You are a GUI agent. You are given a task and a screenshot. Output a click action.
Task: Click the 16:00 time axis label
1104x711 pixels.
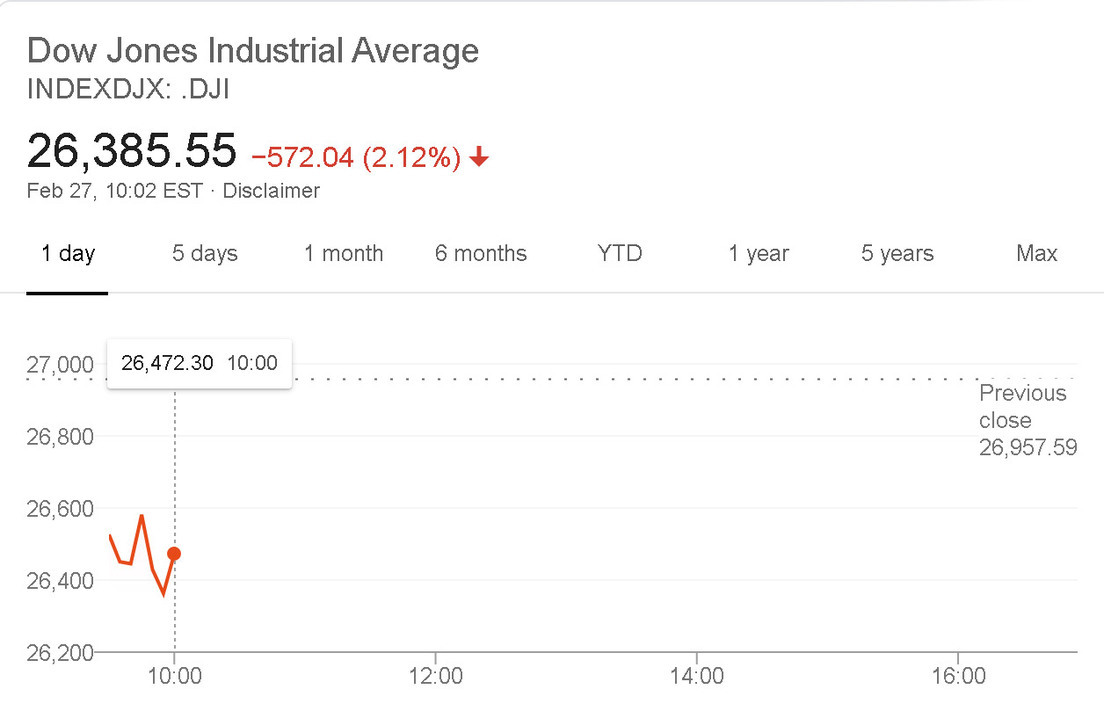click(957, 677)
